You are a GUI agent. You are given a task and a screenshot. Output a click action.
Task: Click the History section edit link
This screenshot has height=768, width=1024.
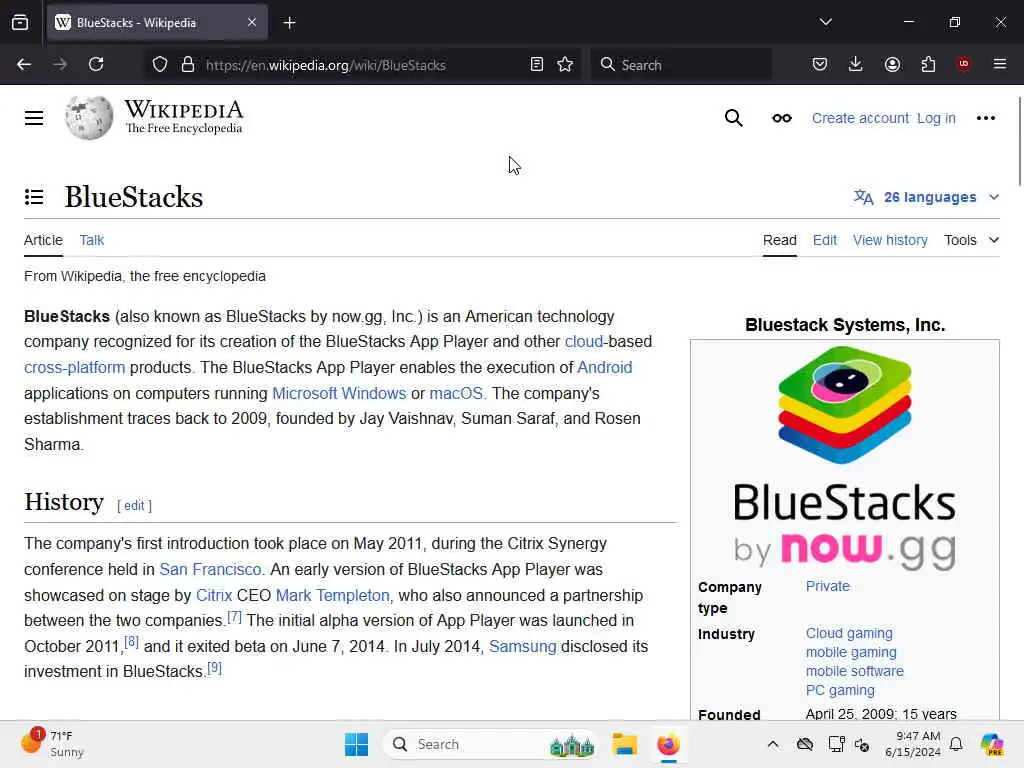(x=134, y=505)
